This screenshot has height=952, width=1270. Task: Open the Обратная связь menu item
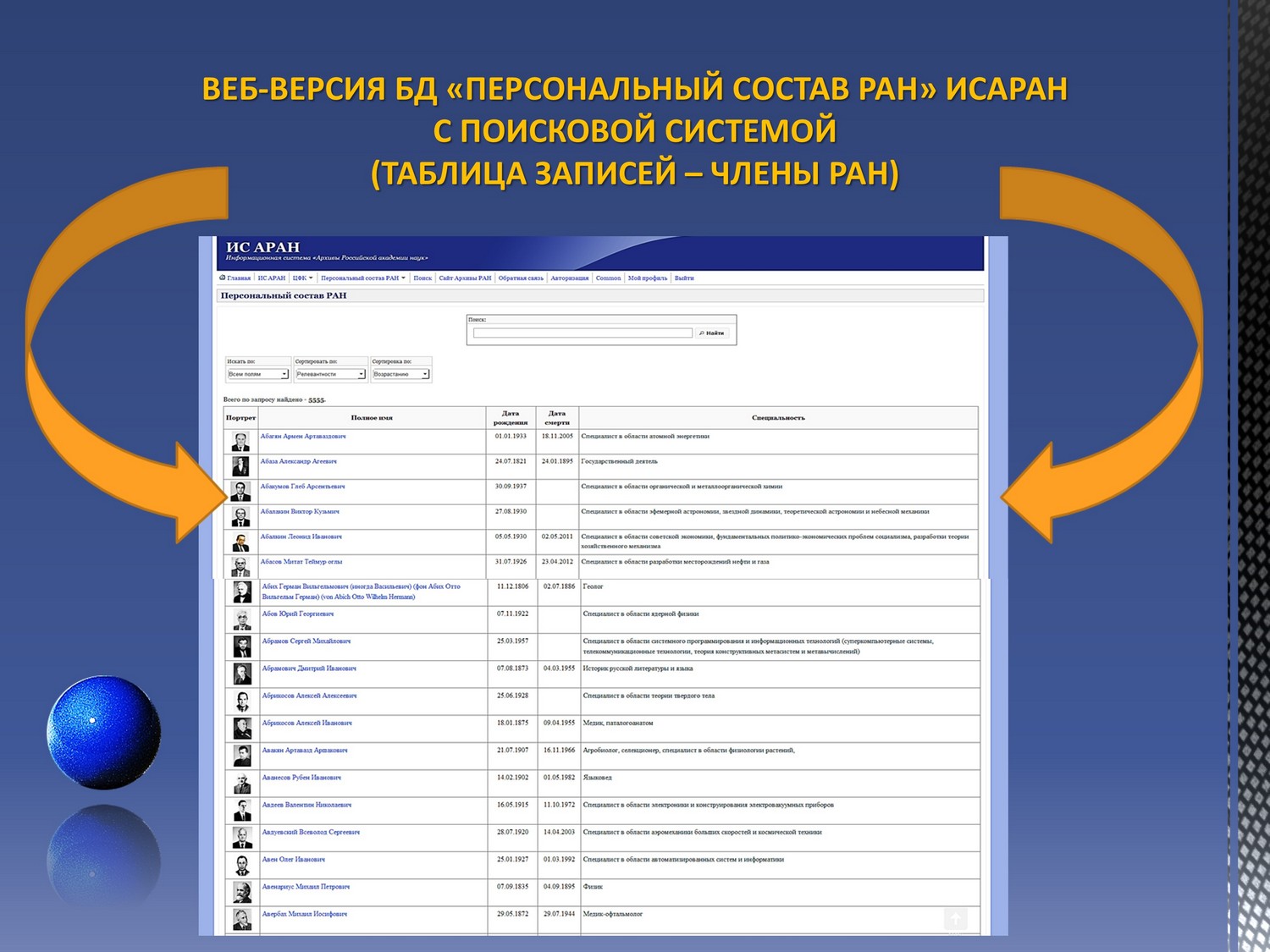tap(521, 278)
